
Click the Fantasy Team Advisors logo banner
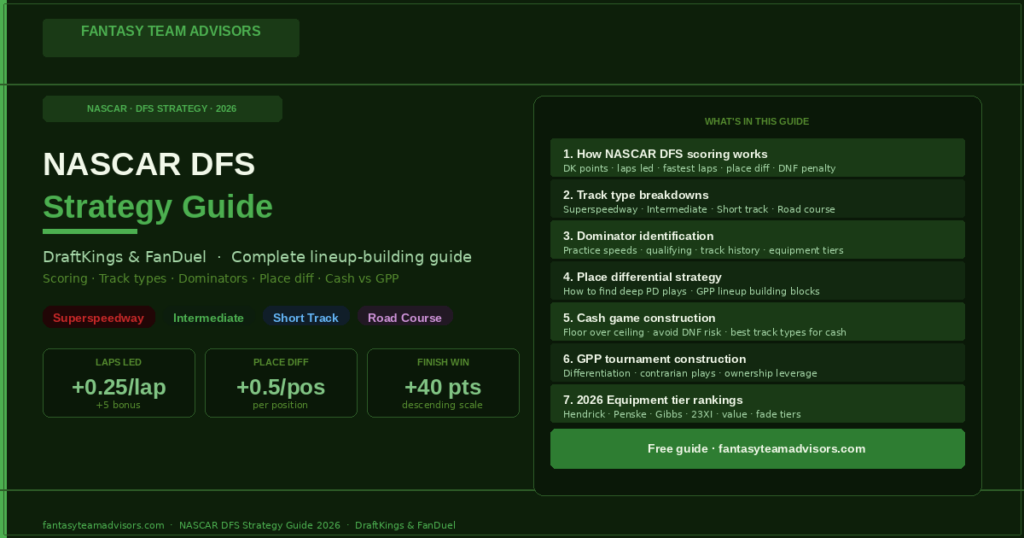tap(171, 38)
